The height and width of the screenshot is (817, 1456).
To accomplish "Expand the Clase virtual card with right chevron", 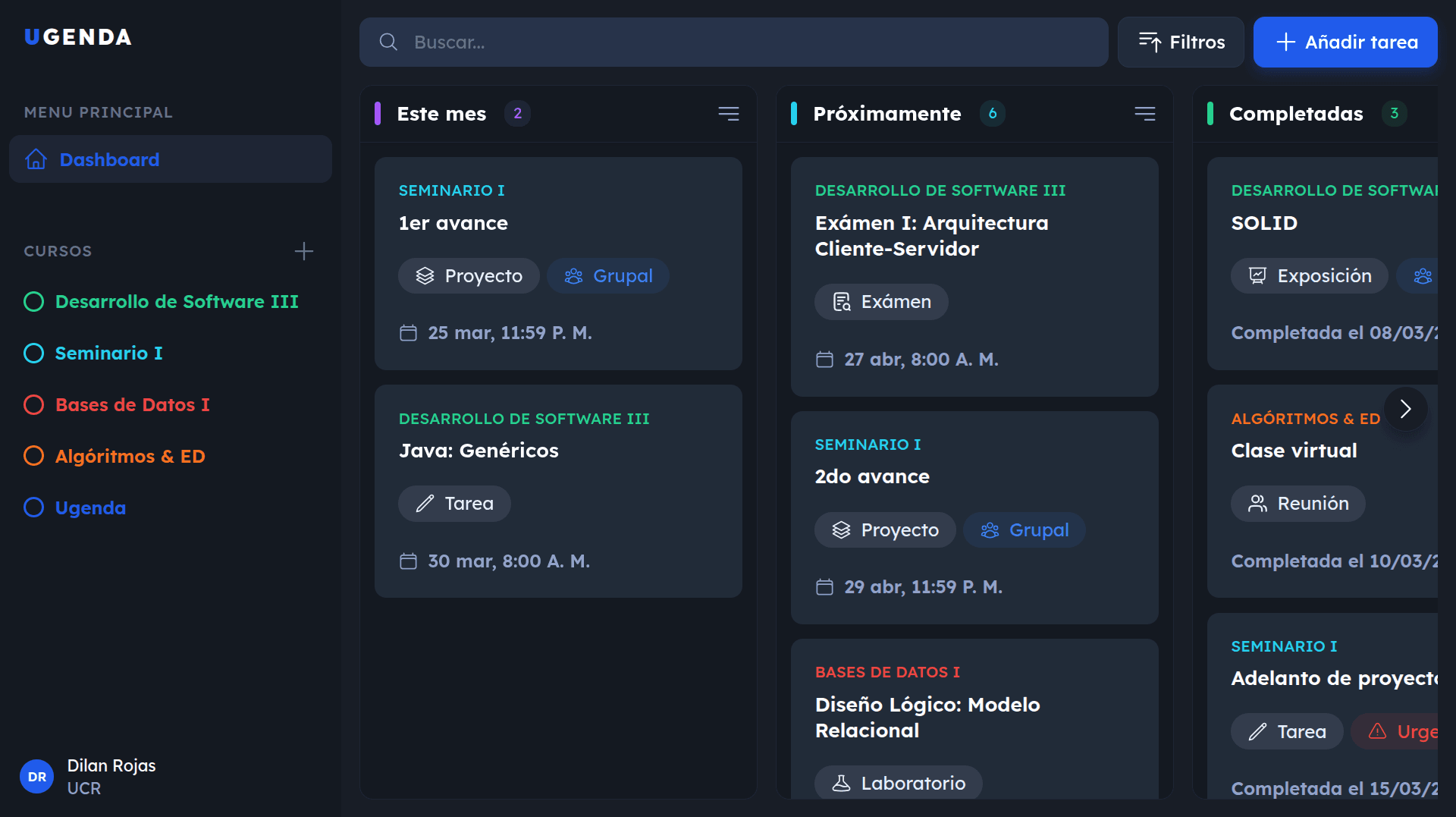I will (1405, 409).
